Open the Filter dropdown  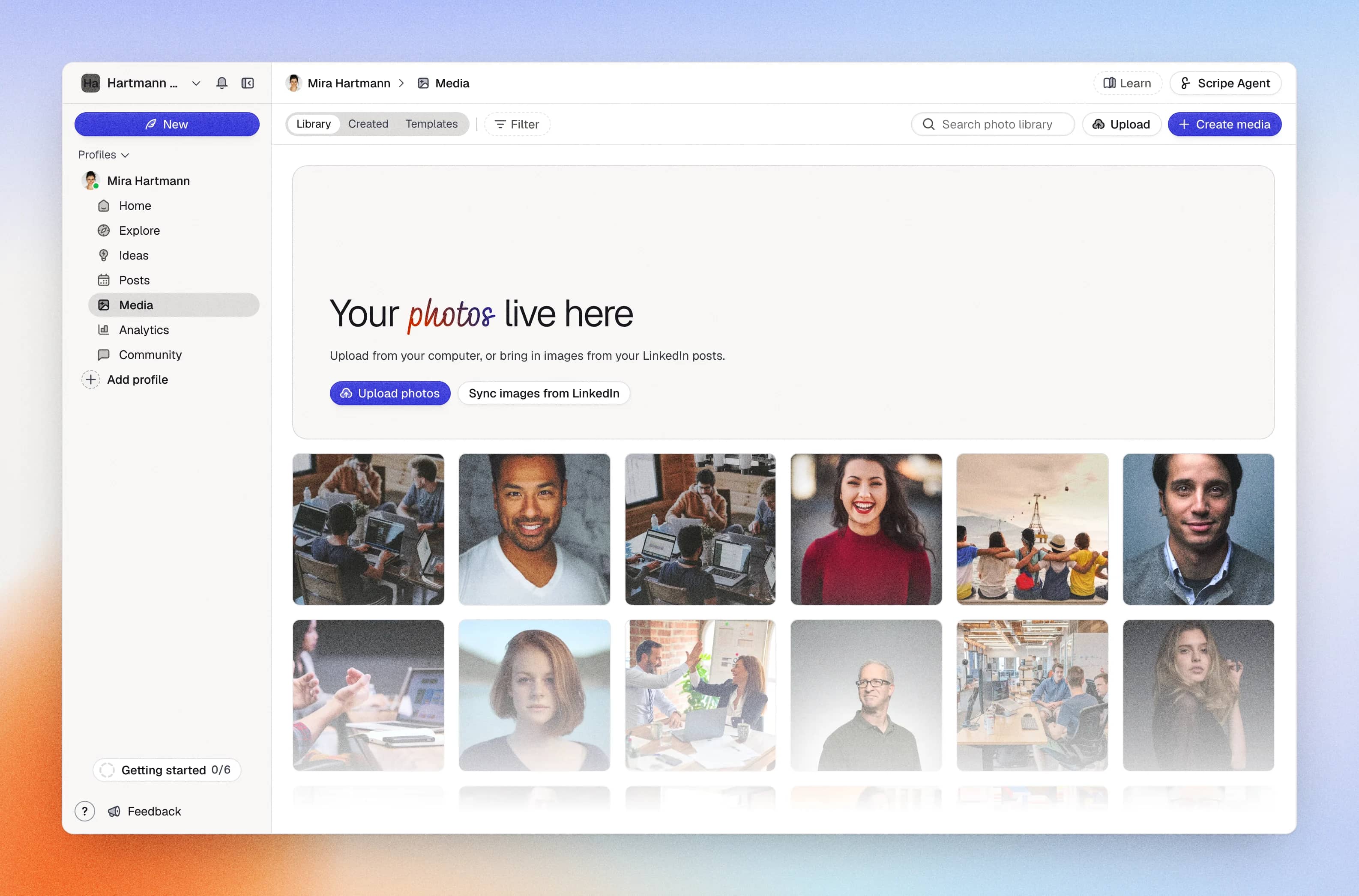point(517,124)
